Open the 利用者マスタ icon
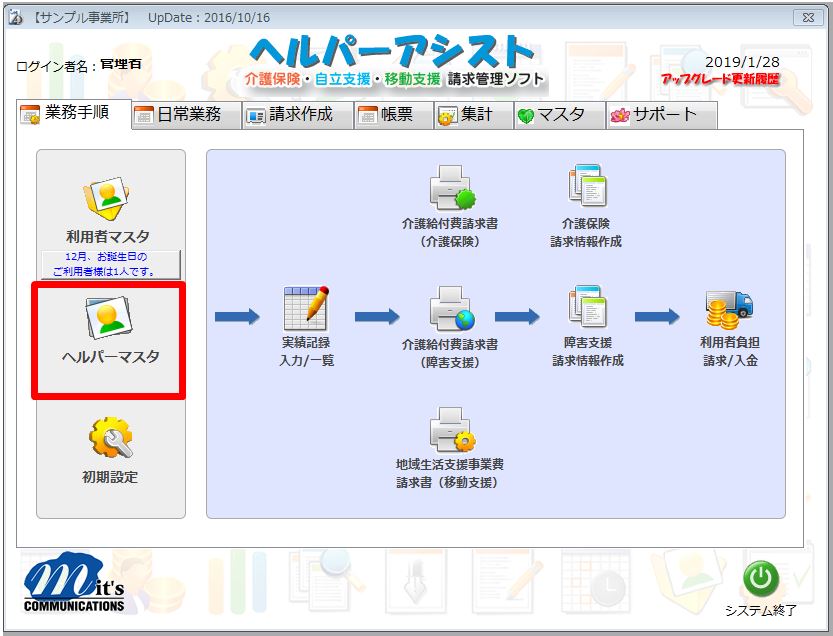 pos(108,199)
